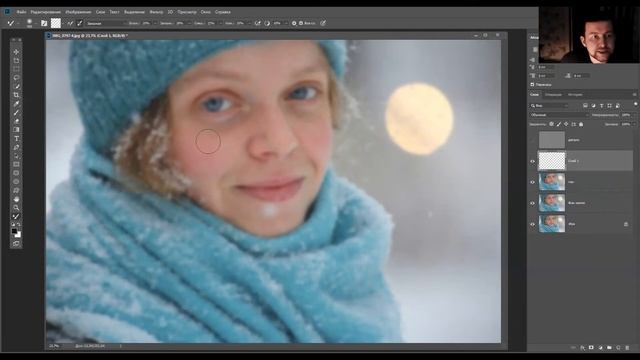Enable airbrush-style build-up icon

click(258, 23)
